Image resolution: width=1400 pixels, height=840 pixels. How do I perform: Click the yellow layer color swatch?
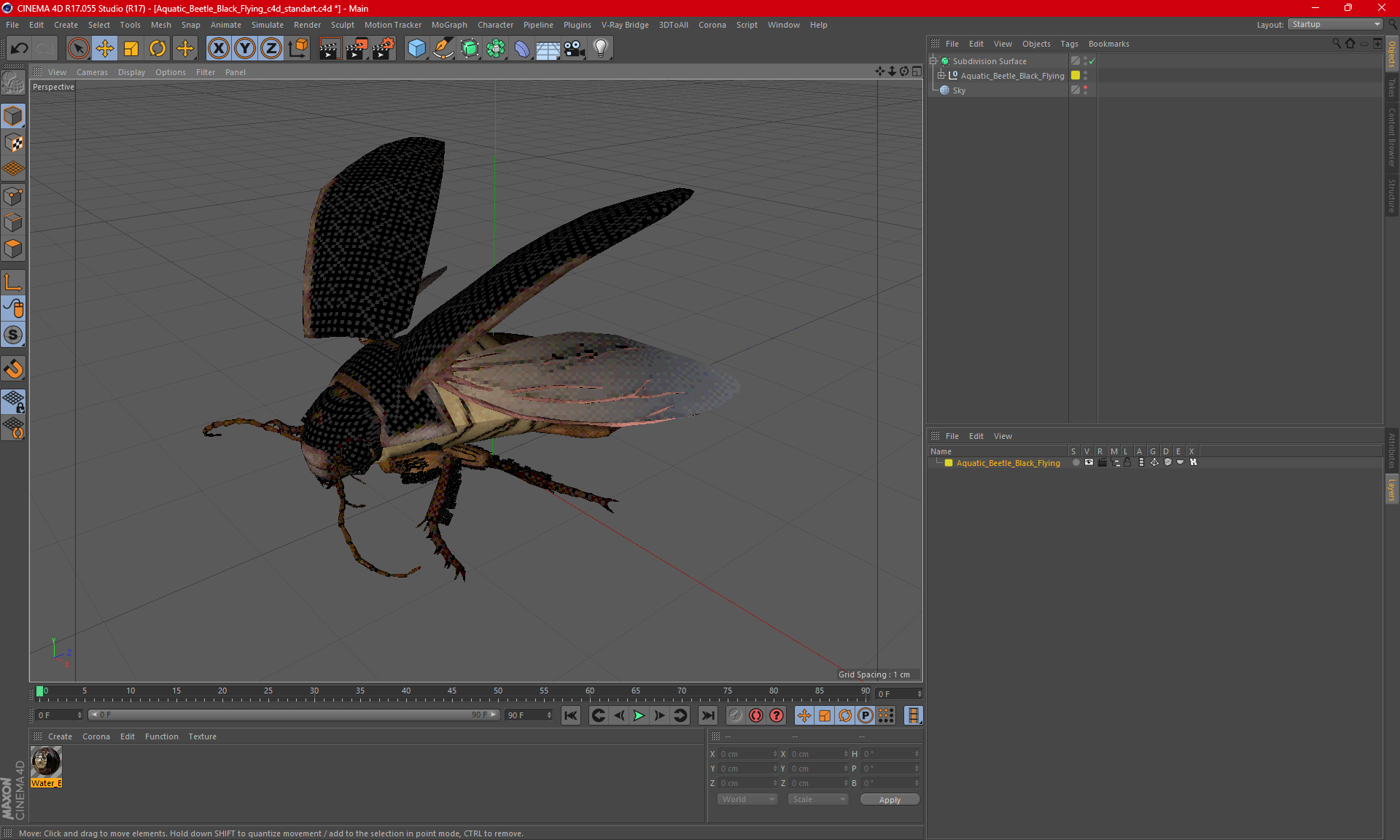tap(949, 463)
